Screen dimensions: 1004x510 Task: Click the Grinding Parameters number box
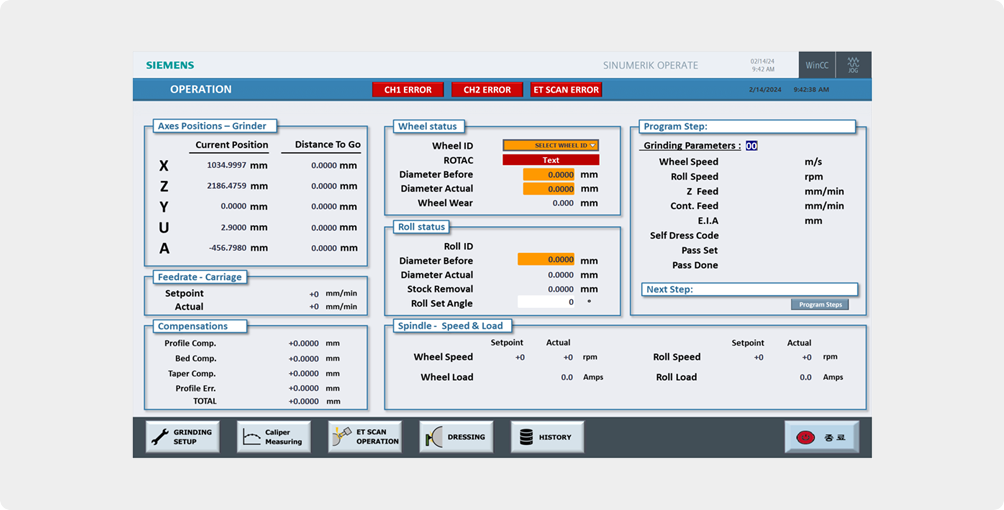[x=751, y=146]
